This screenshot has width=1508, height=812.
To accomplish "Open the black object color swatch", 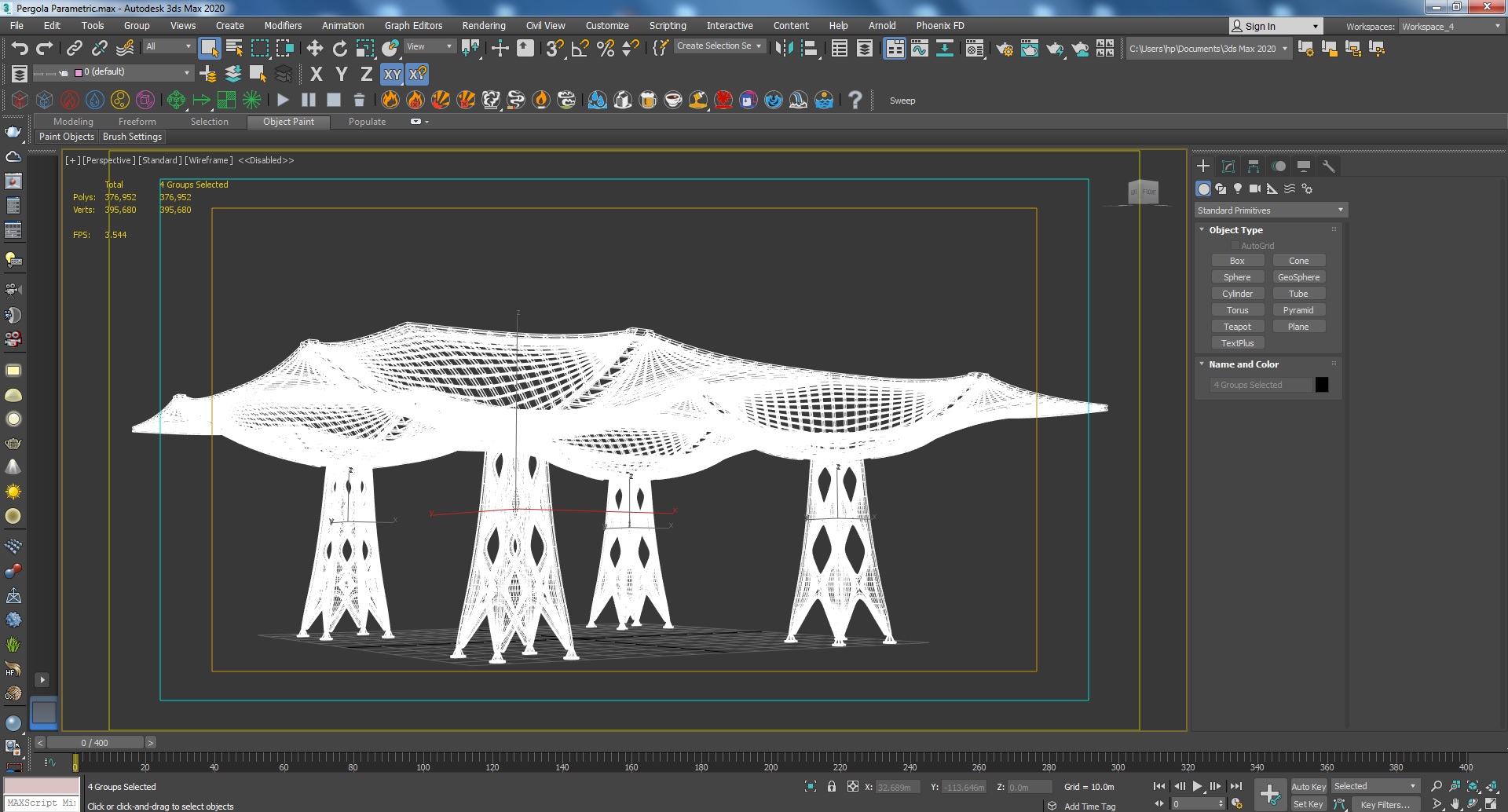I will [1322, 385].
